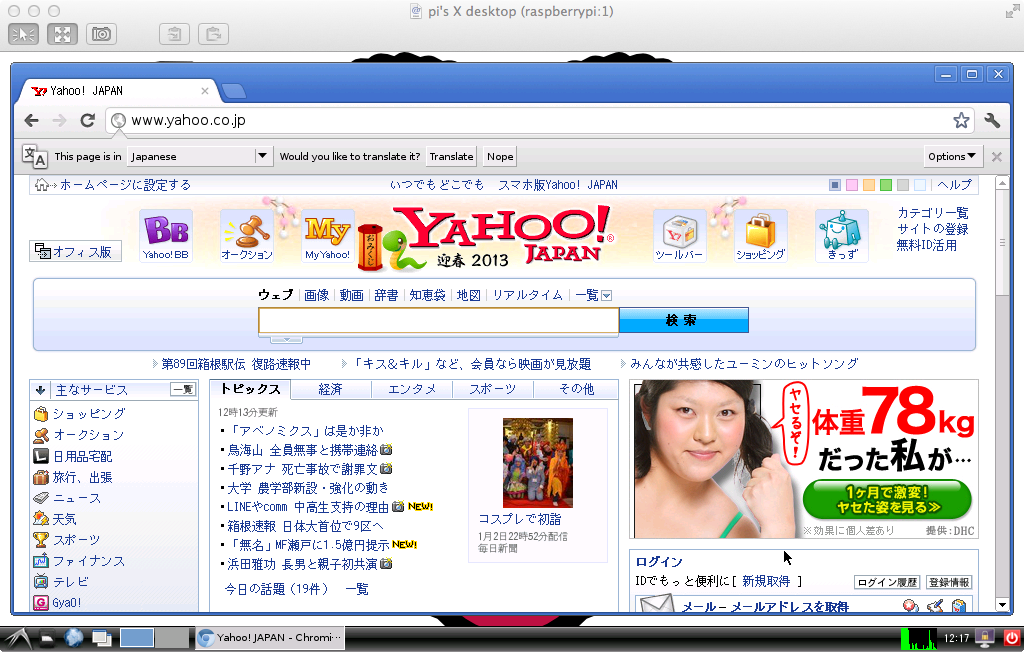Click the Nope button

coord(500,156)
